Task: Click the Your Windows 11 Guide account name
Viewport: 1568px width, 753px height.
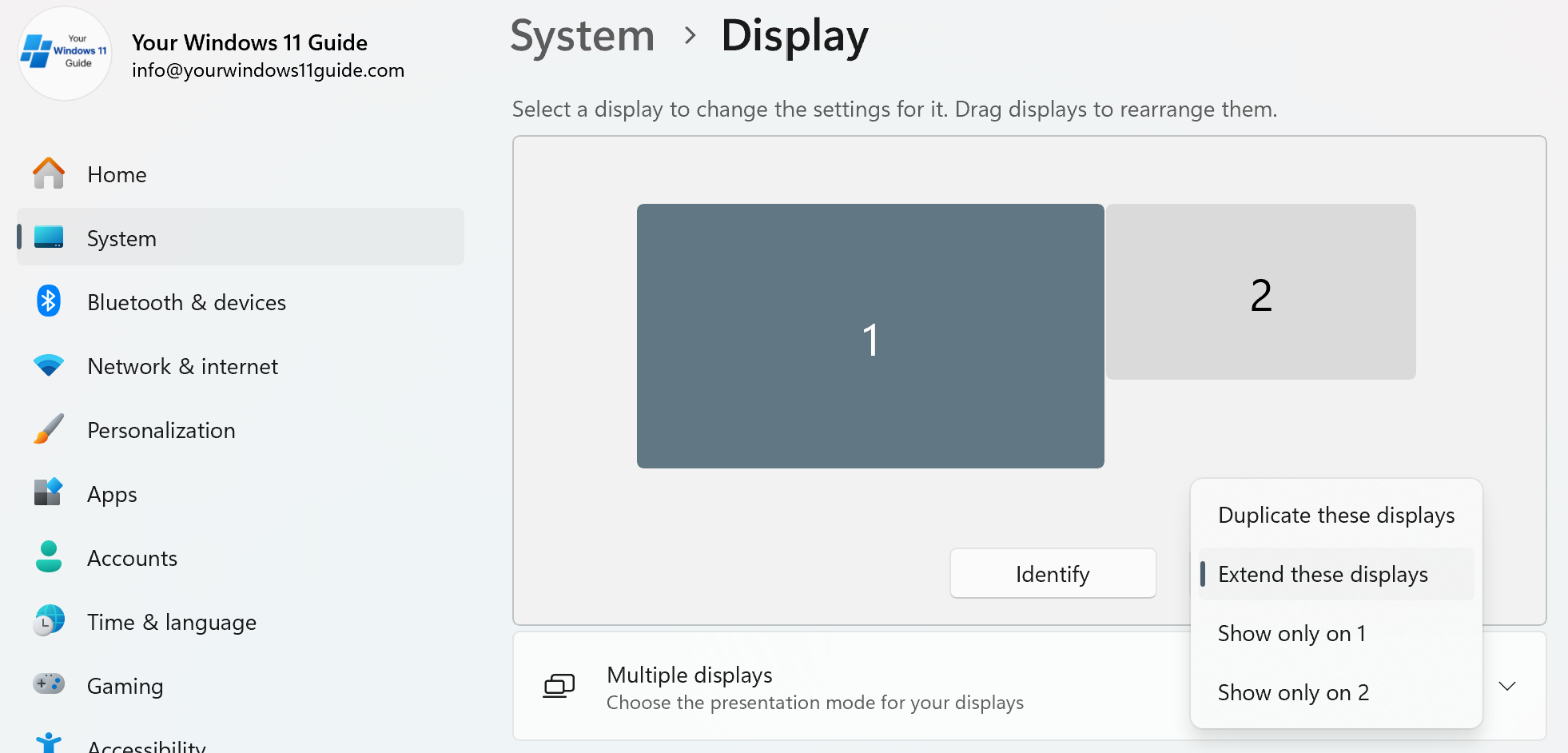Action: click(249, 42)
